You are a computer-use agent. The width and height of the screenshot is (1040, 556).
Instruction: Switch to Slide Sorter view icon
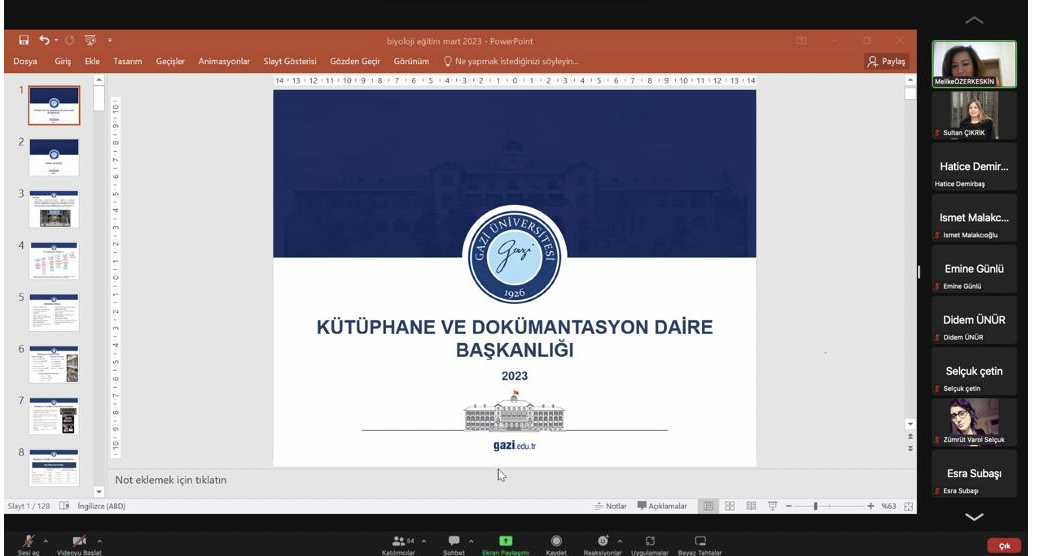click(730, 506)
